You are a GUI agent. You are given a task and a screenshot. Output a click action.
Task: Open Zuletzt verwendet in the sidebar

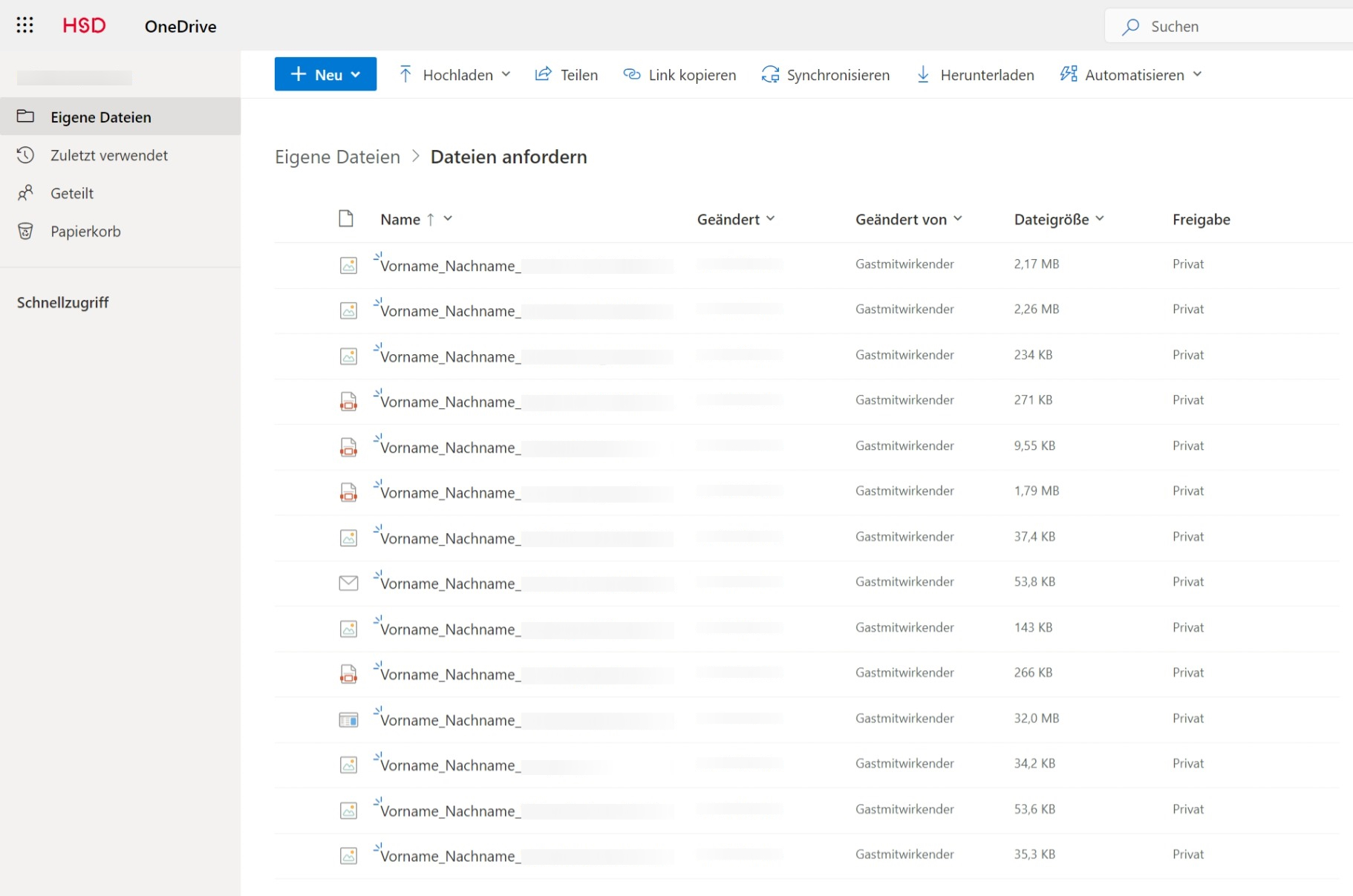108,155
